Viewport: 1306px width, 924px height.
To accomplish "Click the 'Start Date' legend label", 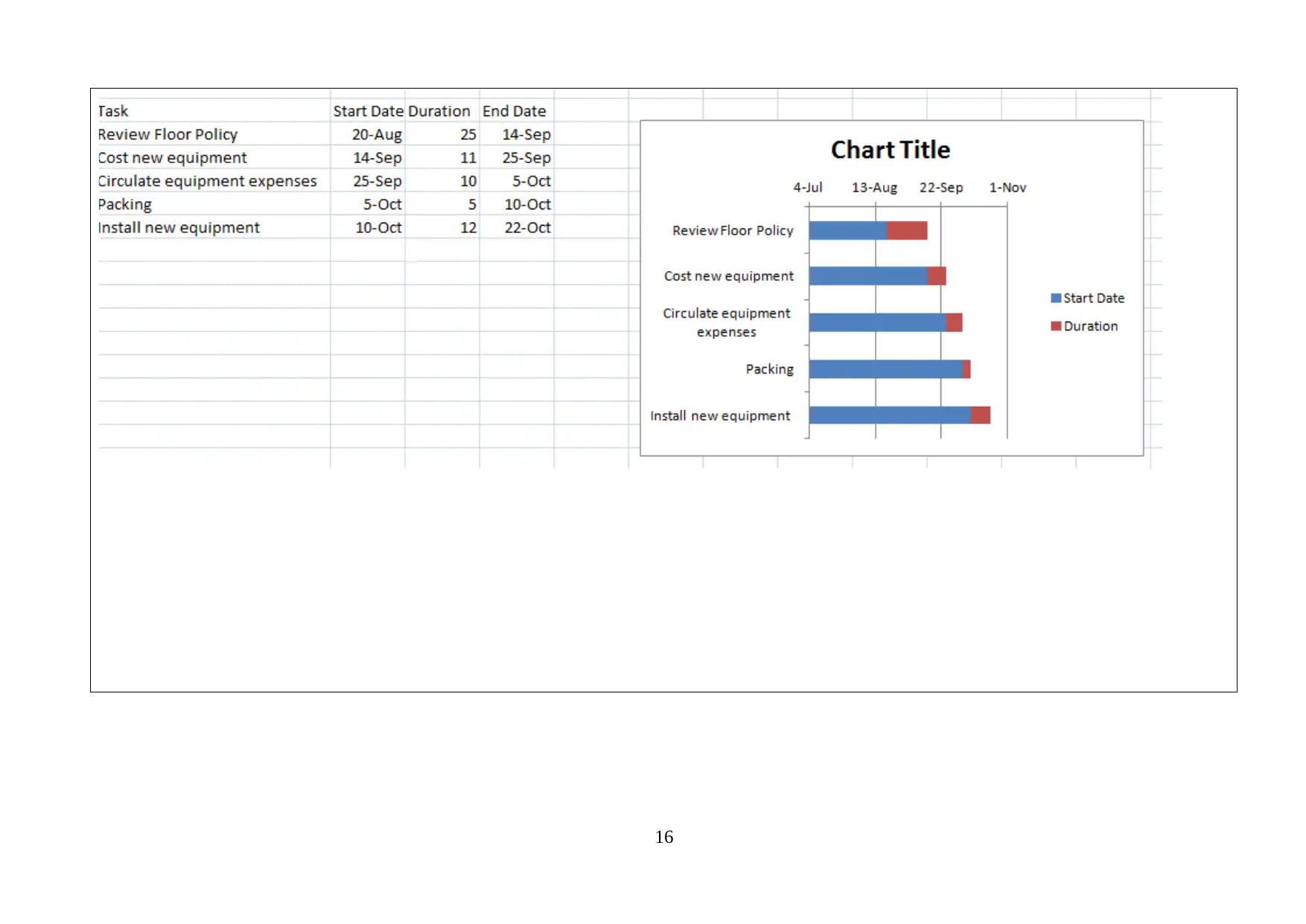I will point(1094,298).
